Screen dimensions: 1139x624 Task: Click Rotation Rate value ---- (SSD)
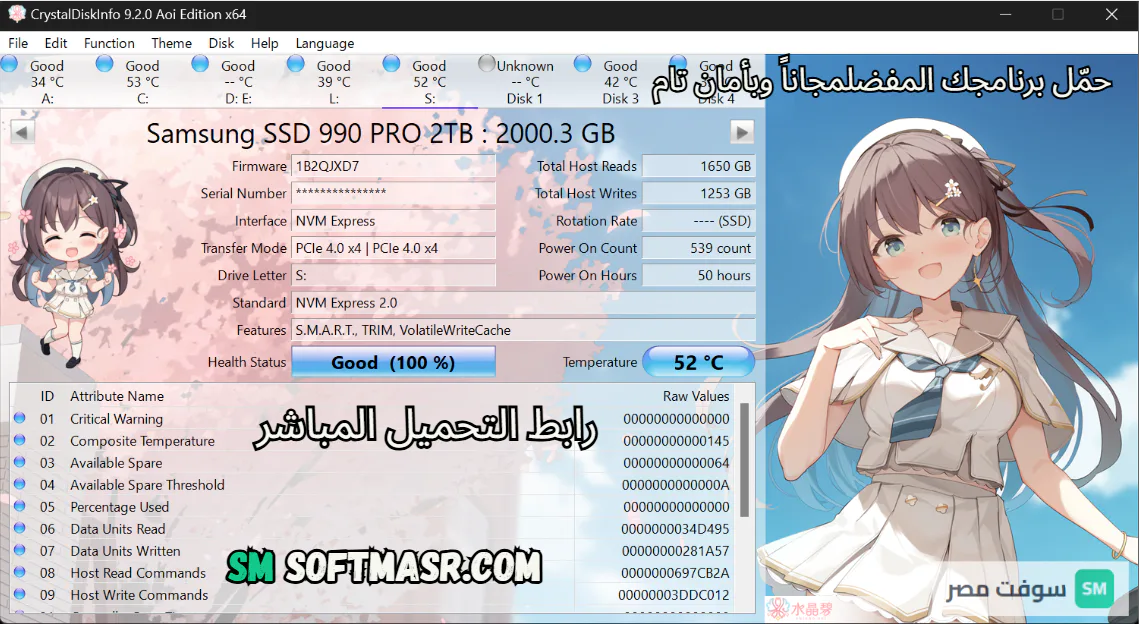click(x=698, y=221)
